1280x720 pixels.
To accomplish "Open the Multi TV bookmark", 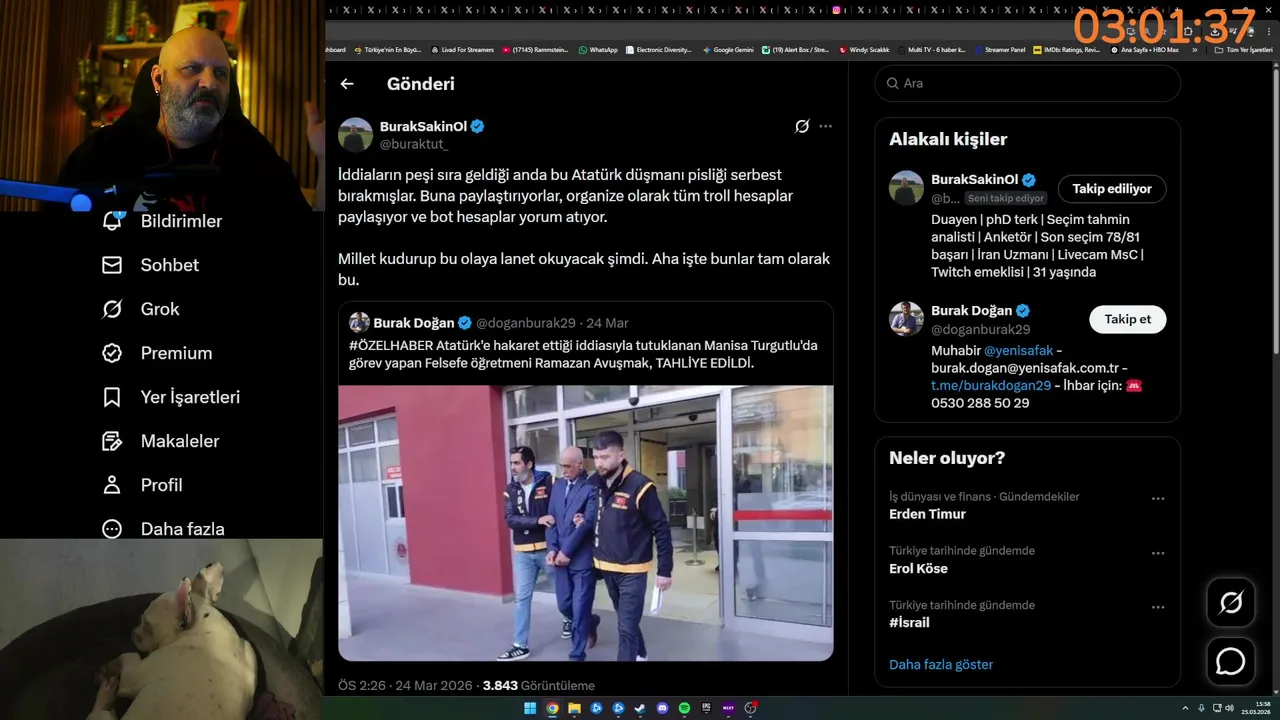I will tap(930, 49).
